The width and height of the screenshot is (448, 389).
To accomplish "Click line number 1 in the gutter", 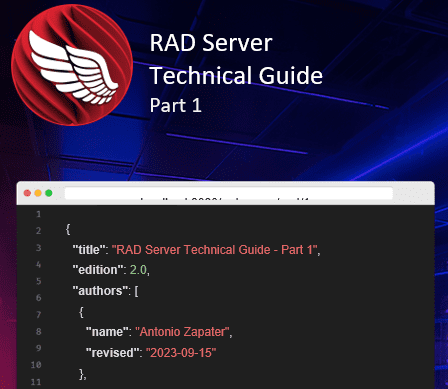I will pyautogui.click(x=38, y=214).
